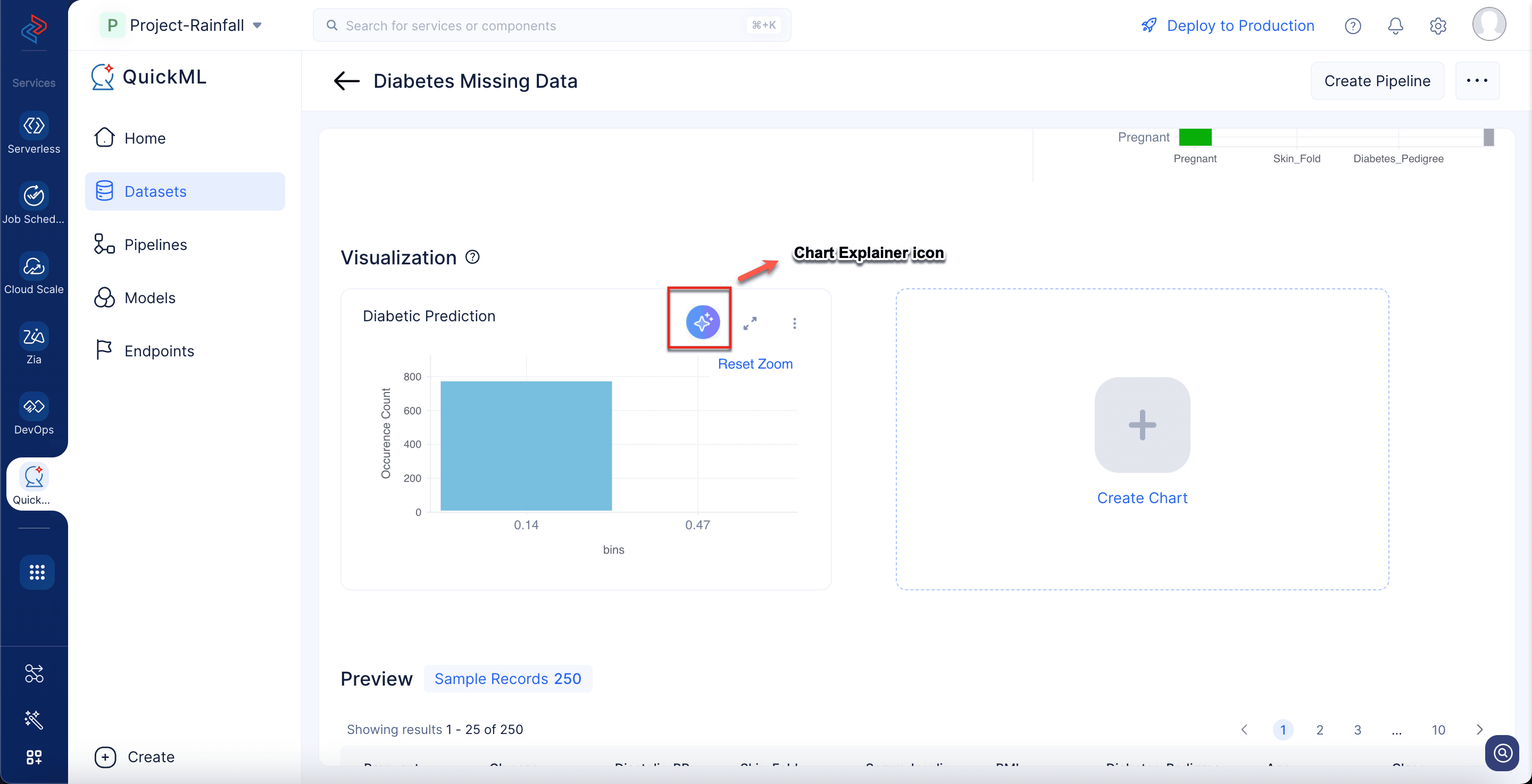Viewport: 1532px width, 784px height.
Task: Open the Models section
Action: [x=185, y=297]
